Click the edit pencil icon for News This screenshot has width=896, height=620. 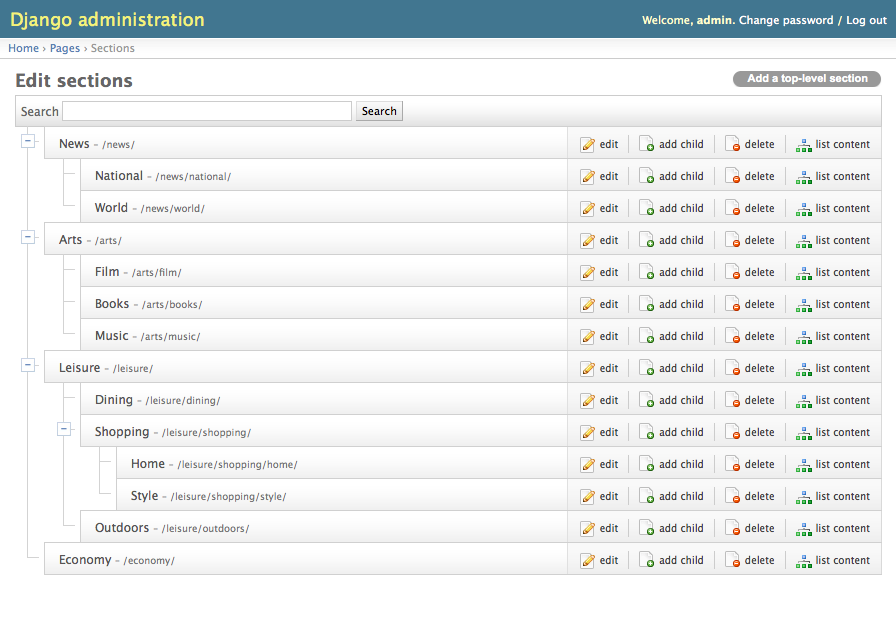tap(588, 145)
